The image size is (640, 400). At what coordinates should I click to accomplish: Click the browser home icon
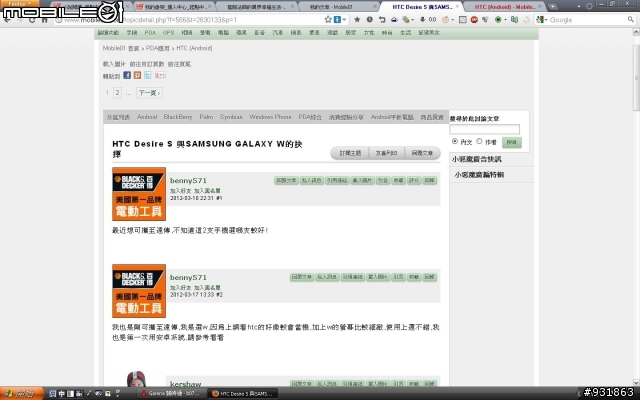pyautogui.click(x=44, y=20)
